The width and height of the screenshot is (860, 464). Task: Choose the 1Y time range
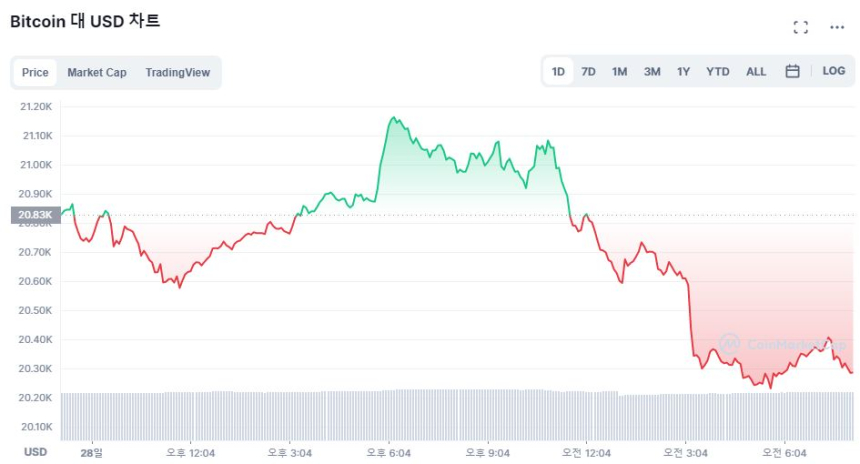pos(683,71)
